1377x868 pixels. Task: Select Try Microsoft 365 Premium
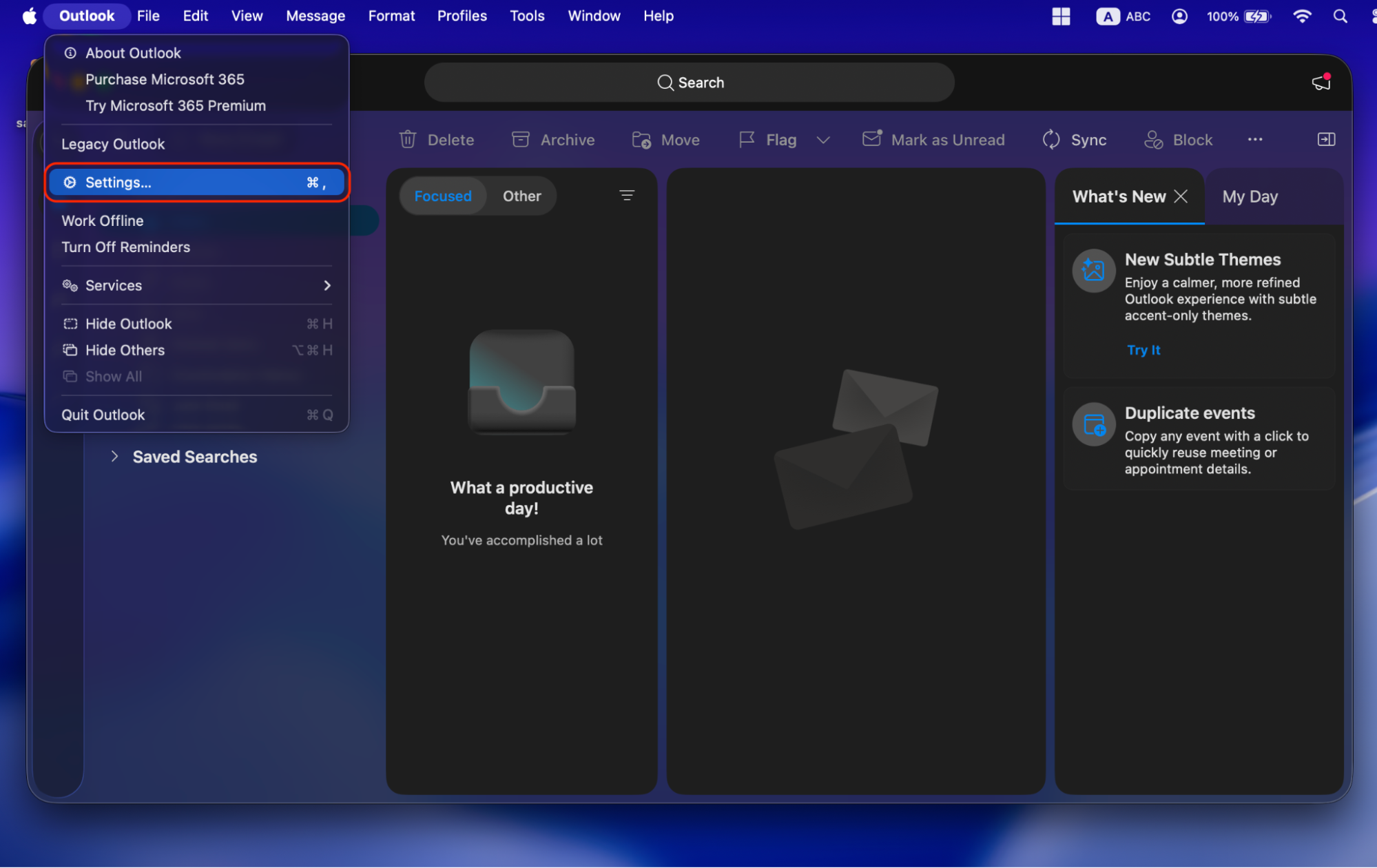[197, 105]
